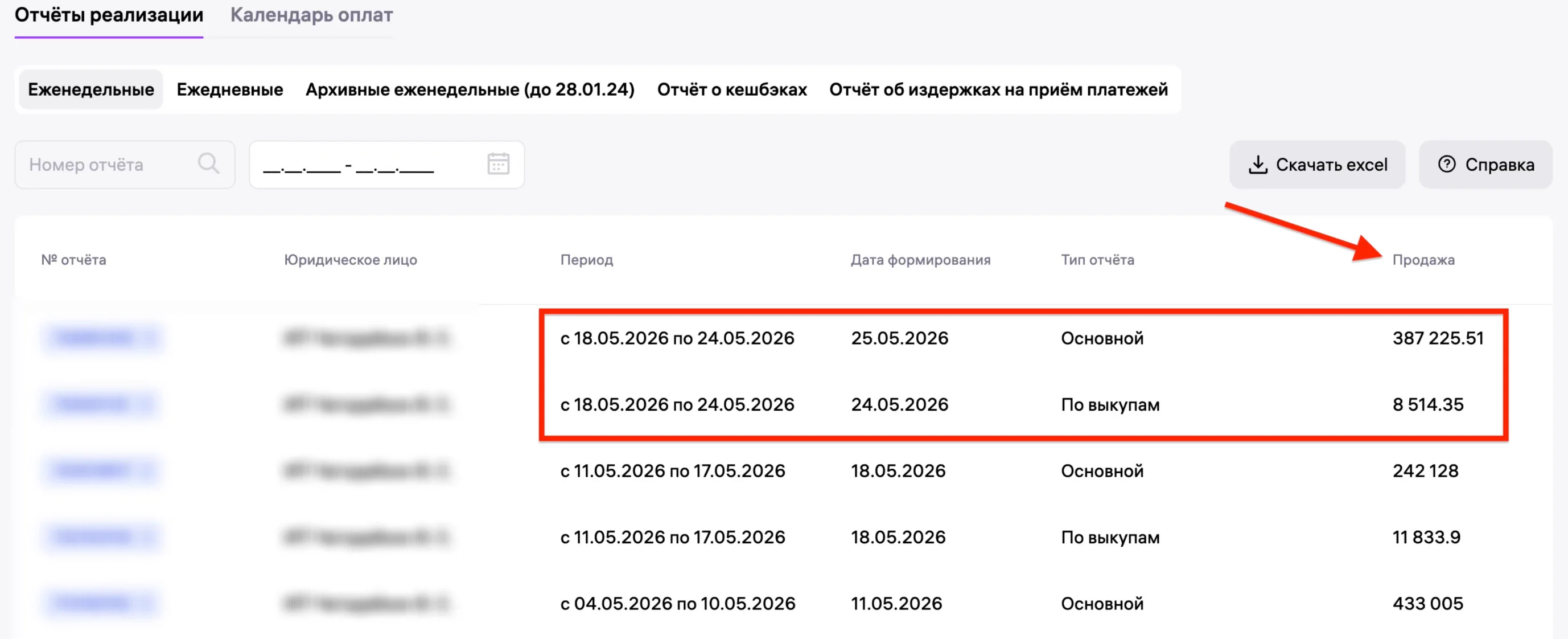Viewport: 1568px width, 639px height.
Task: Click the sales value 8 514.35
Action: tap(1427, 404)
